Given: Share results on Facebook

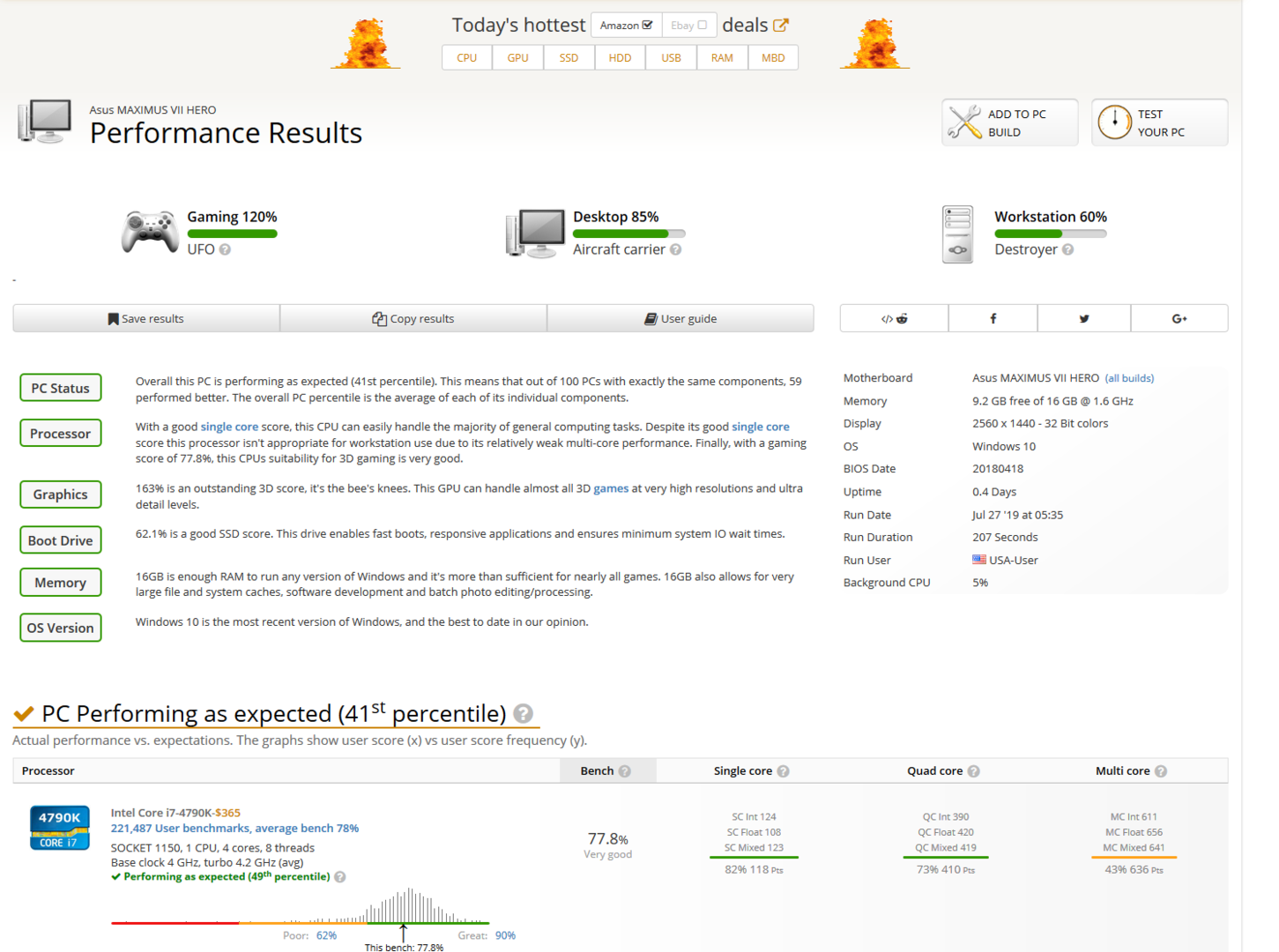Looking at the screenshot, I should (993, 318).
